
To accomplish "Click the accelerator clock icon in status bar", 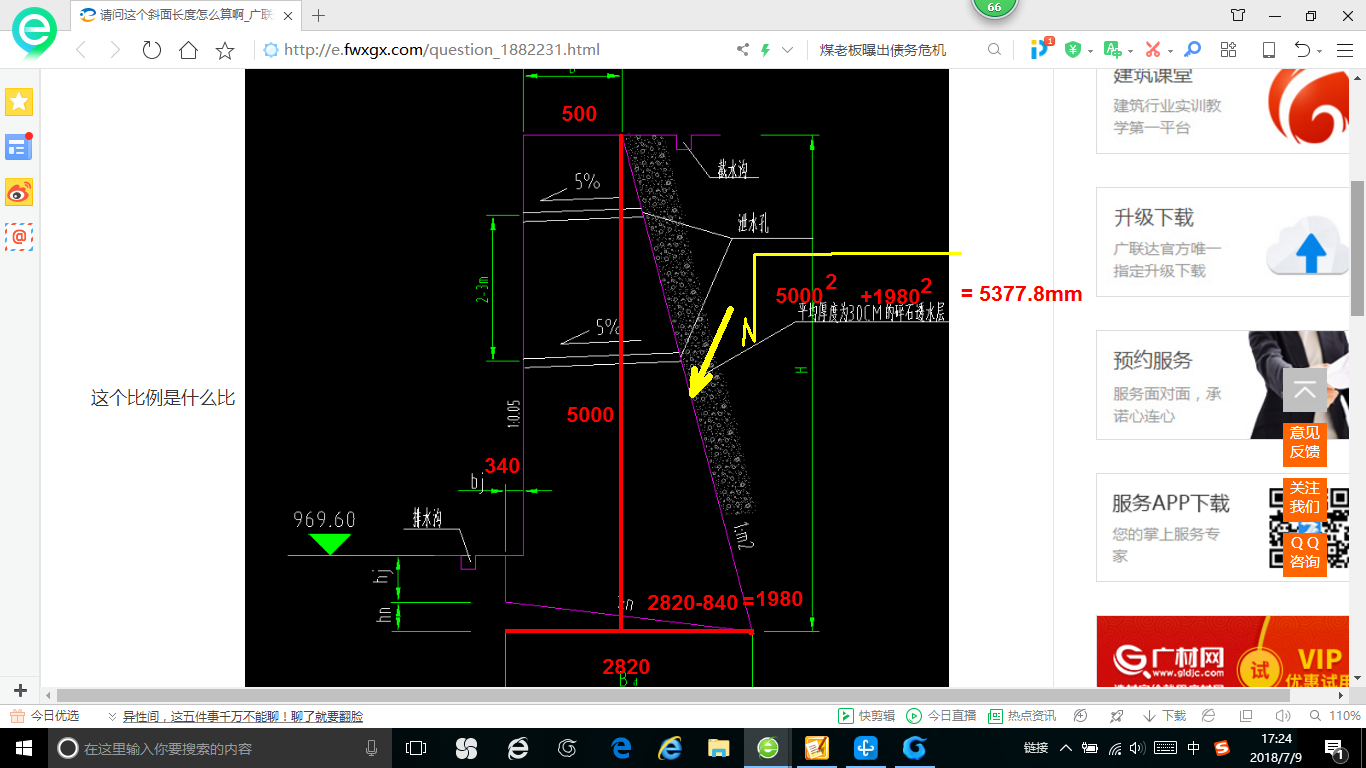I will point(1080,716).
